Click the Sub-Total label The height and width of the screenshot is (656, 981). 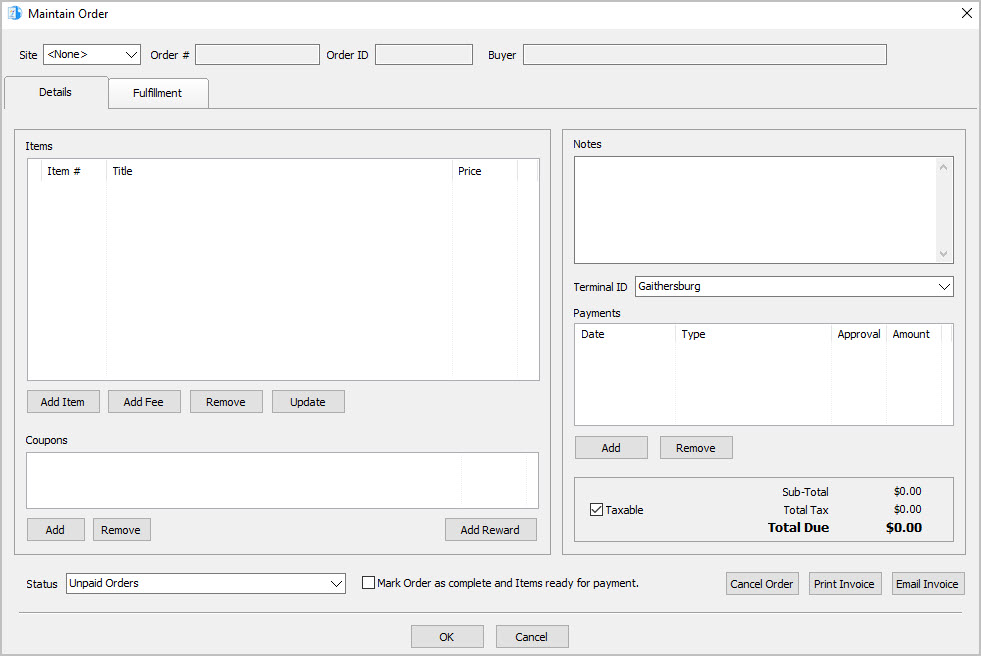805,492
